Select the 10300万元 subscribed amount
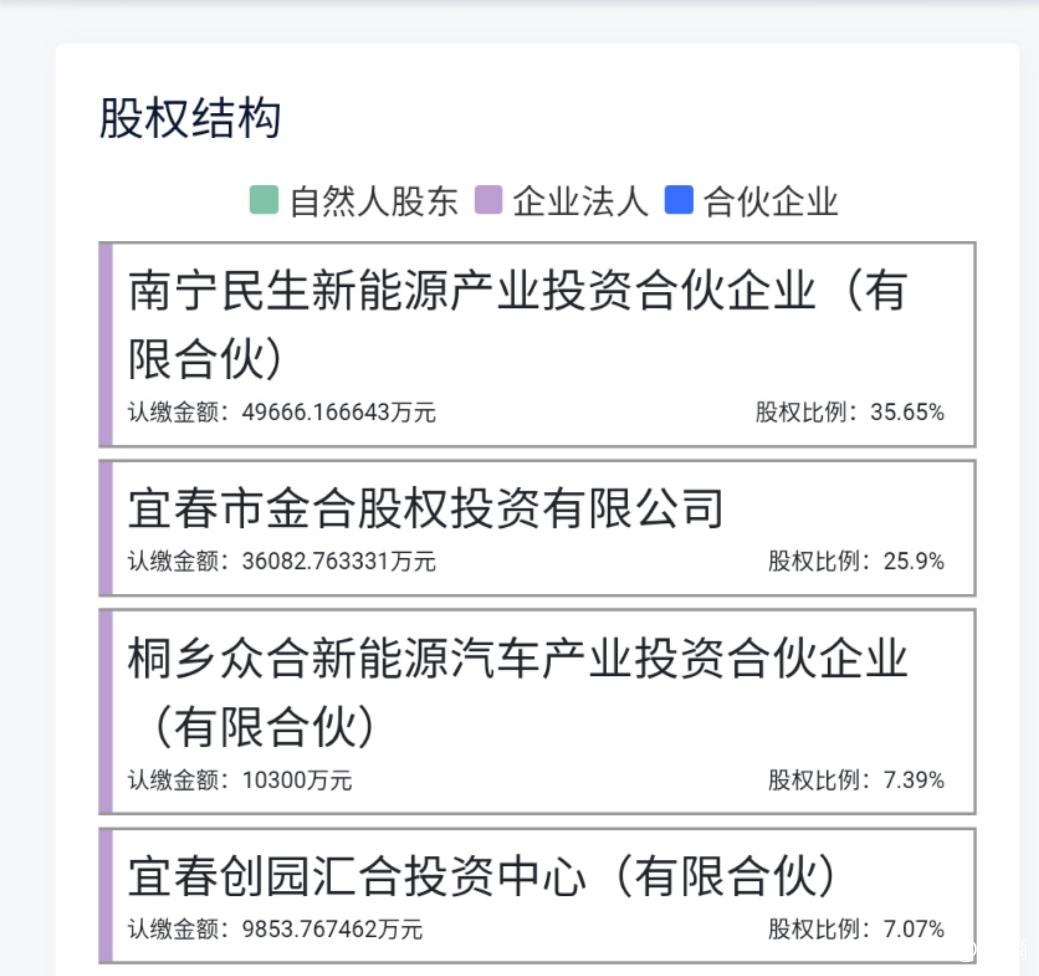1039x976 pixels. click(x=297, y=780)
